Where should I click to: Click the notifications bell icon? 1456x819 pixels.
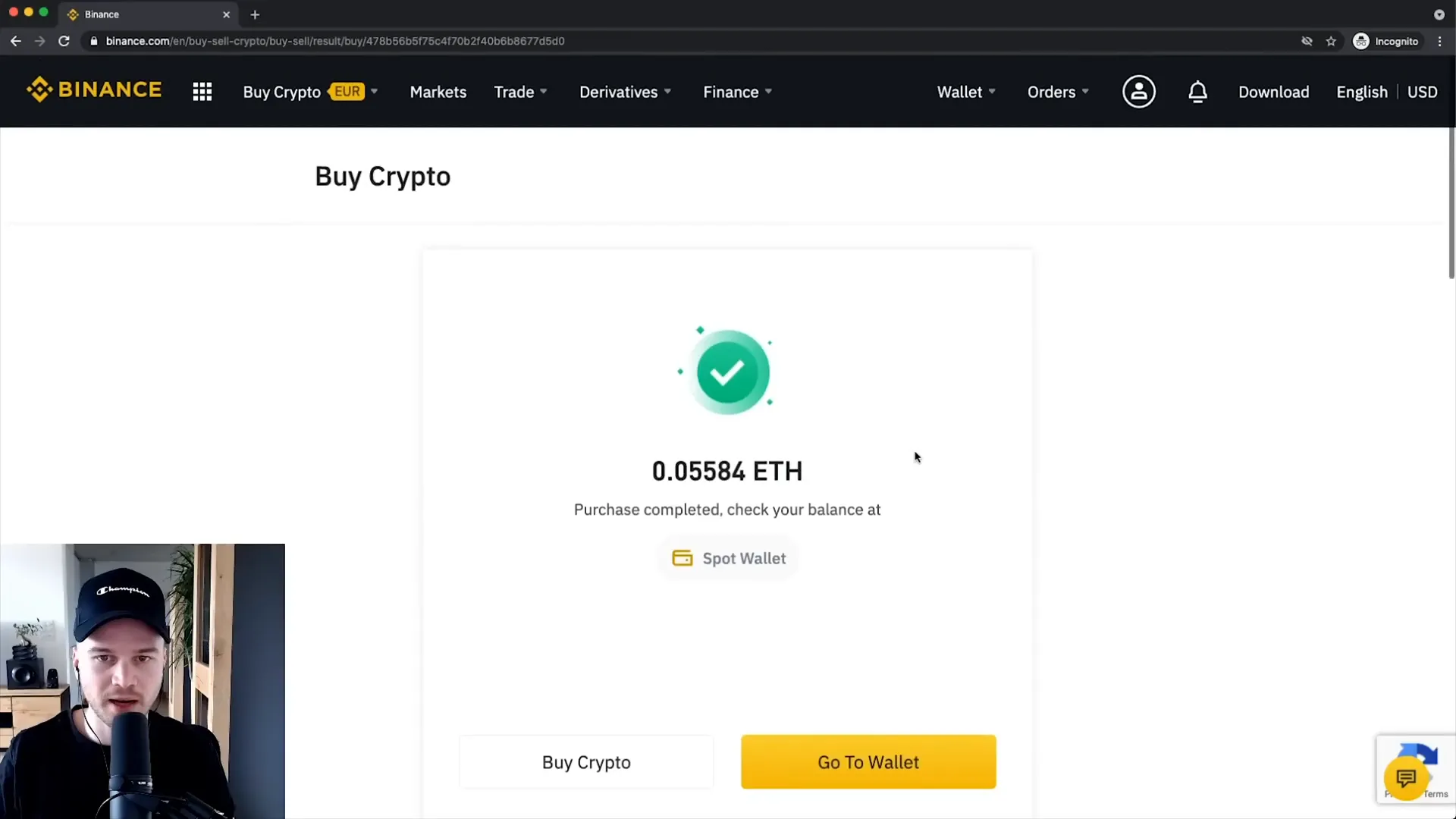tap(1198, 92)
